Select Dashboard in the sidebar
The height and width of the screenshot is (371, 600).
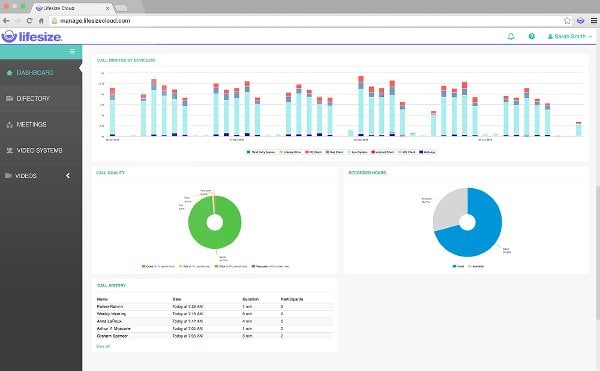coord(41,73)
